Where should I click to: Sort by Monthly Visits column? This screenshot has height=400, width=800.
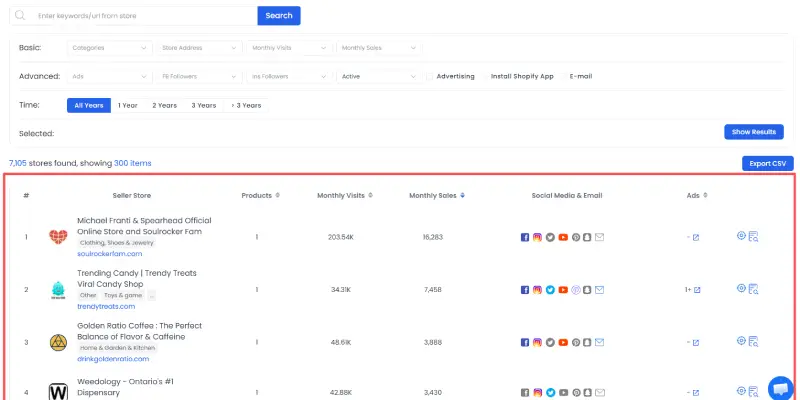click(x=370, y=195)
